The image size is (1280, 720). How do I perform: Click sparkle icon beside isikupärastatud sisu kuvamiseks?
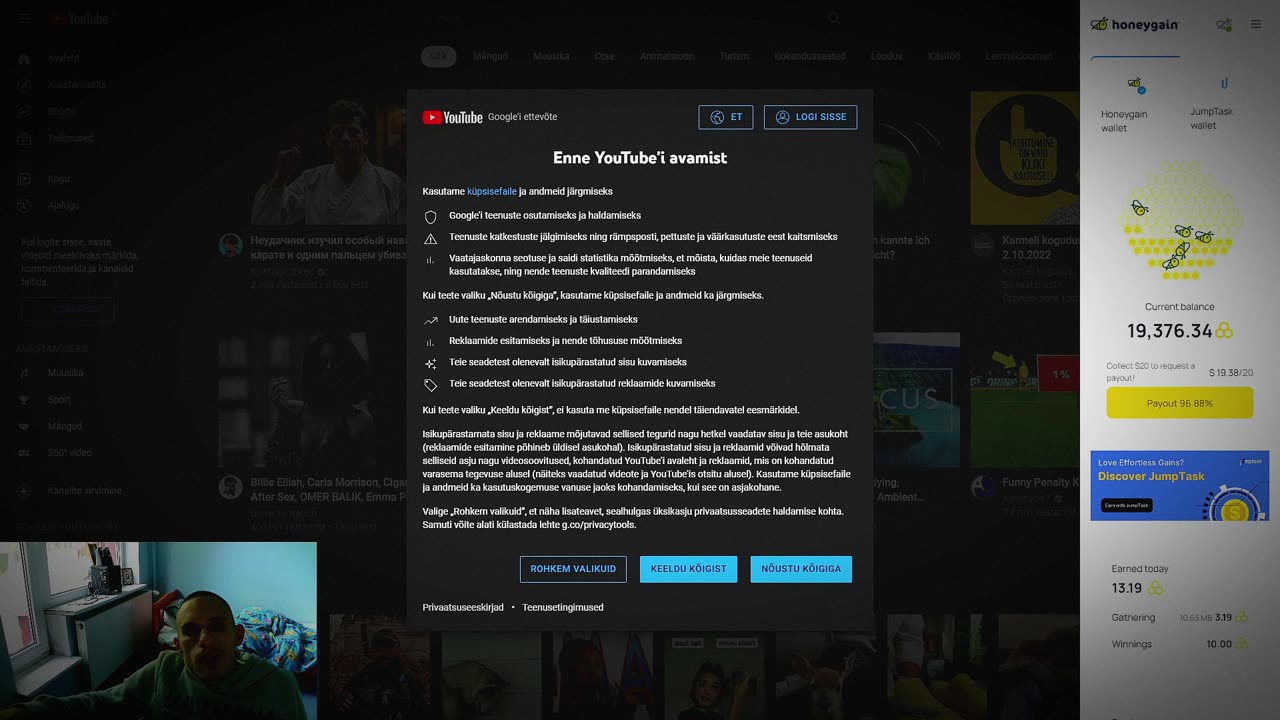pos(431,363)
